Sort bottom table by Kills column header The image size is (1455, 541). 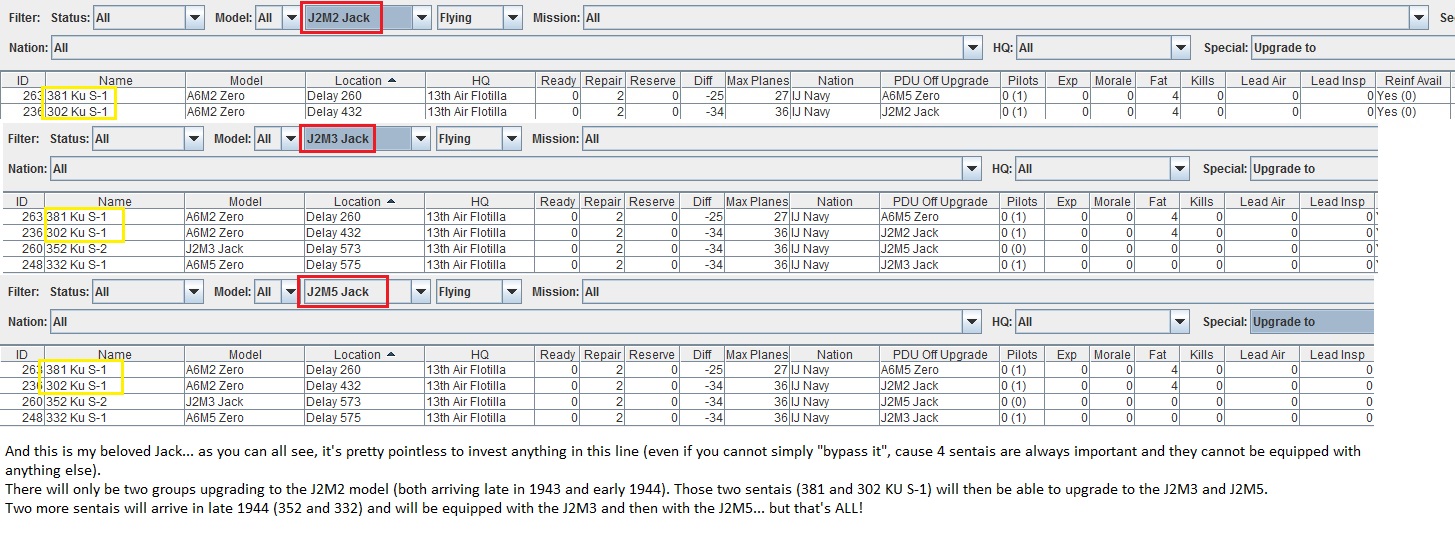pos(1202,354)
